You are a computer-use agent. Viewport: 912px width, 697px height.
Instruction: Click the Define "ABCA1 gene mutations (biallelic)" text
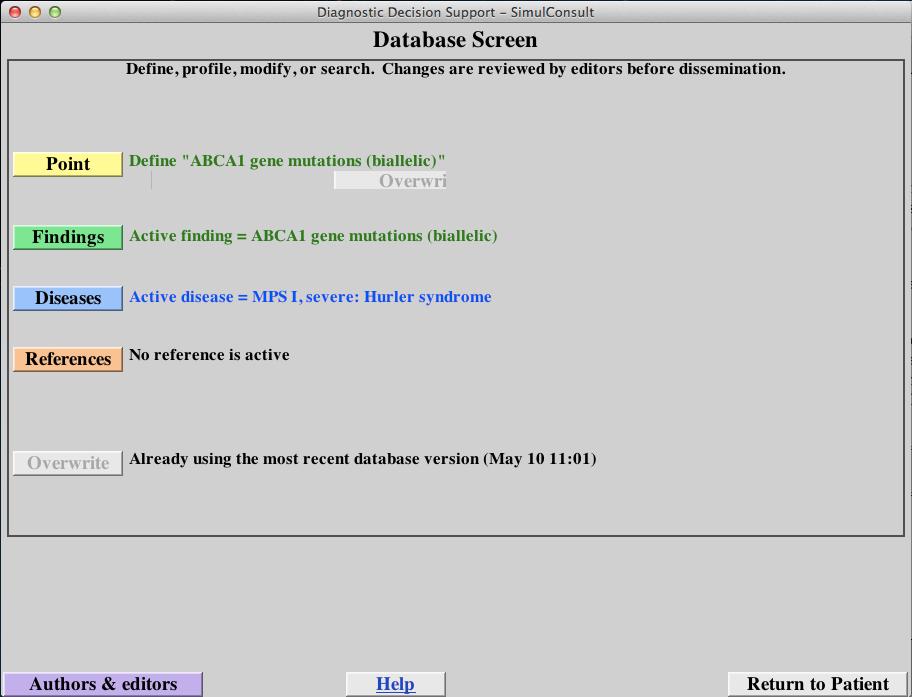point(287,161)
